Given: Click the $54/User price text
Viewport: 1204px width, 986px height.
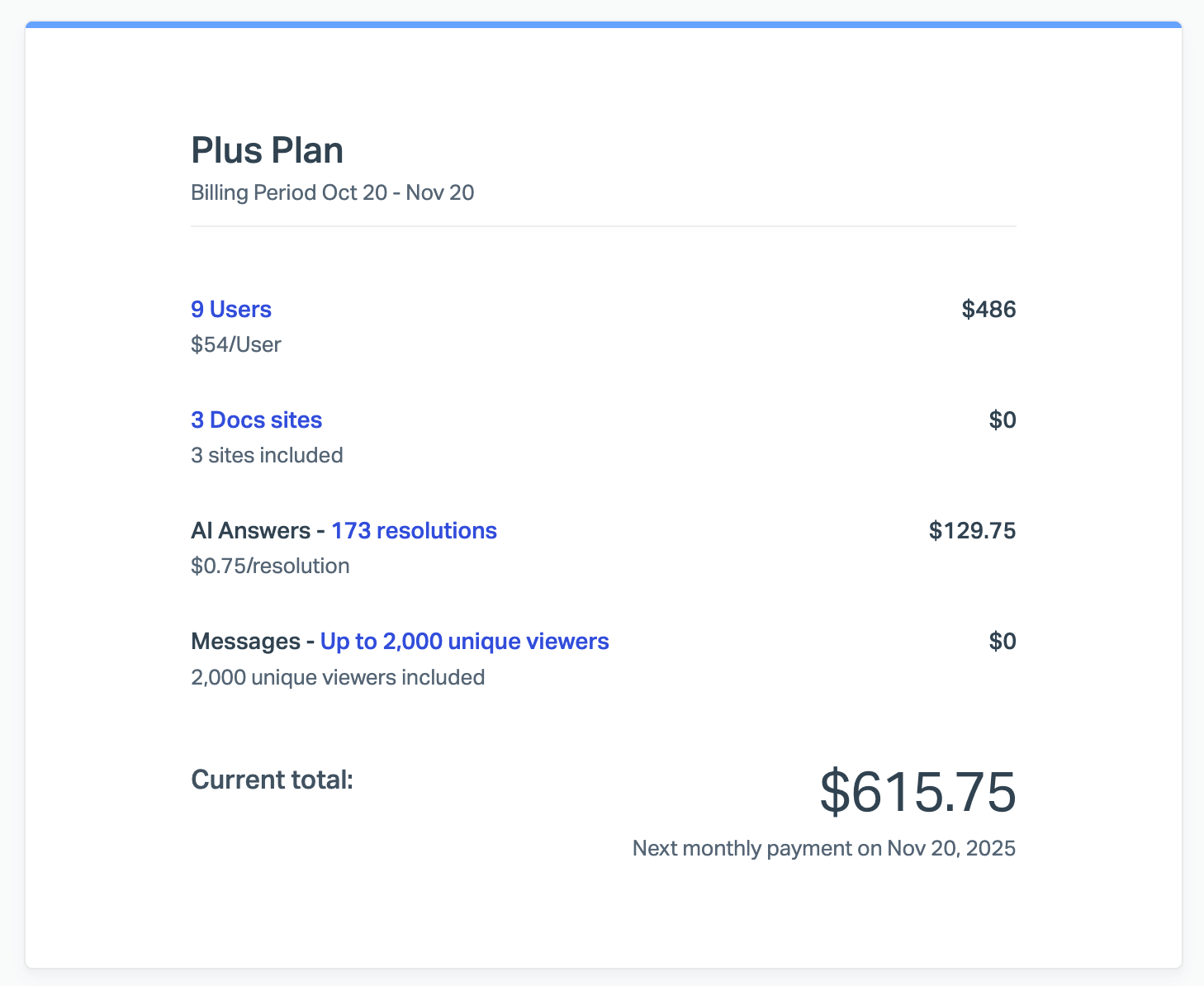Looking at the screenshot, I should [x=236, y=344].
